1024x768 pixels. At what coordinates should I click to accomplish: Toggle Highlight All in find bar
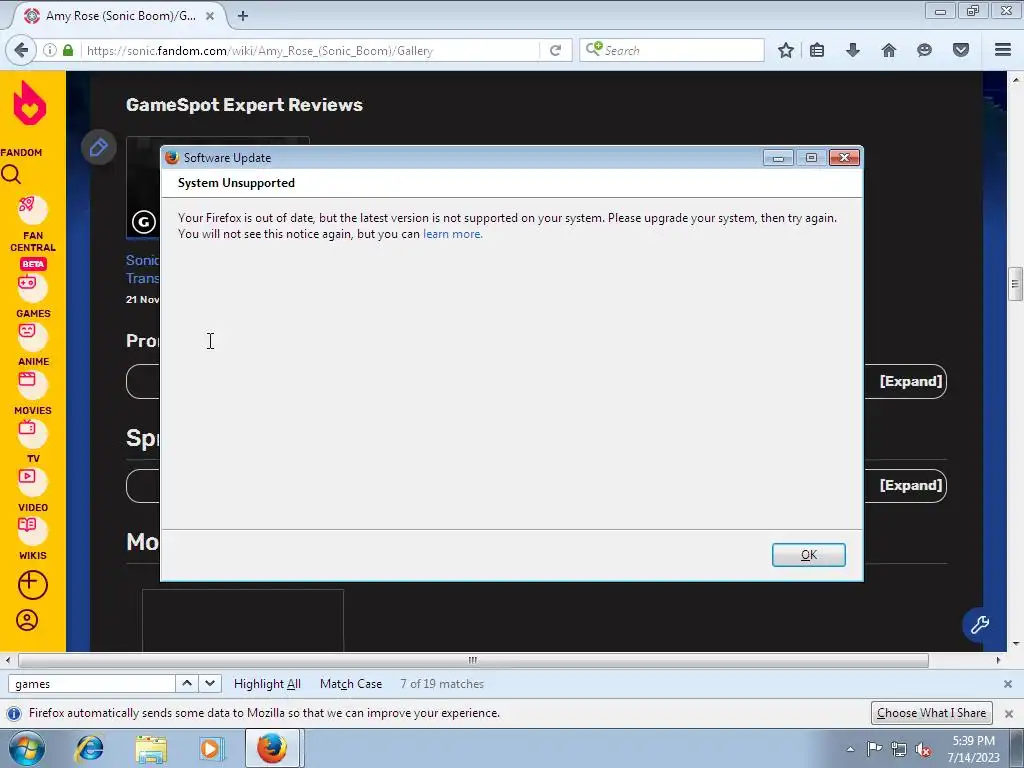click(267, 684)
